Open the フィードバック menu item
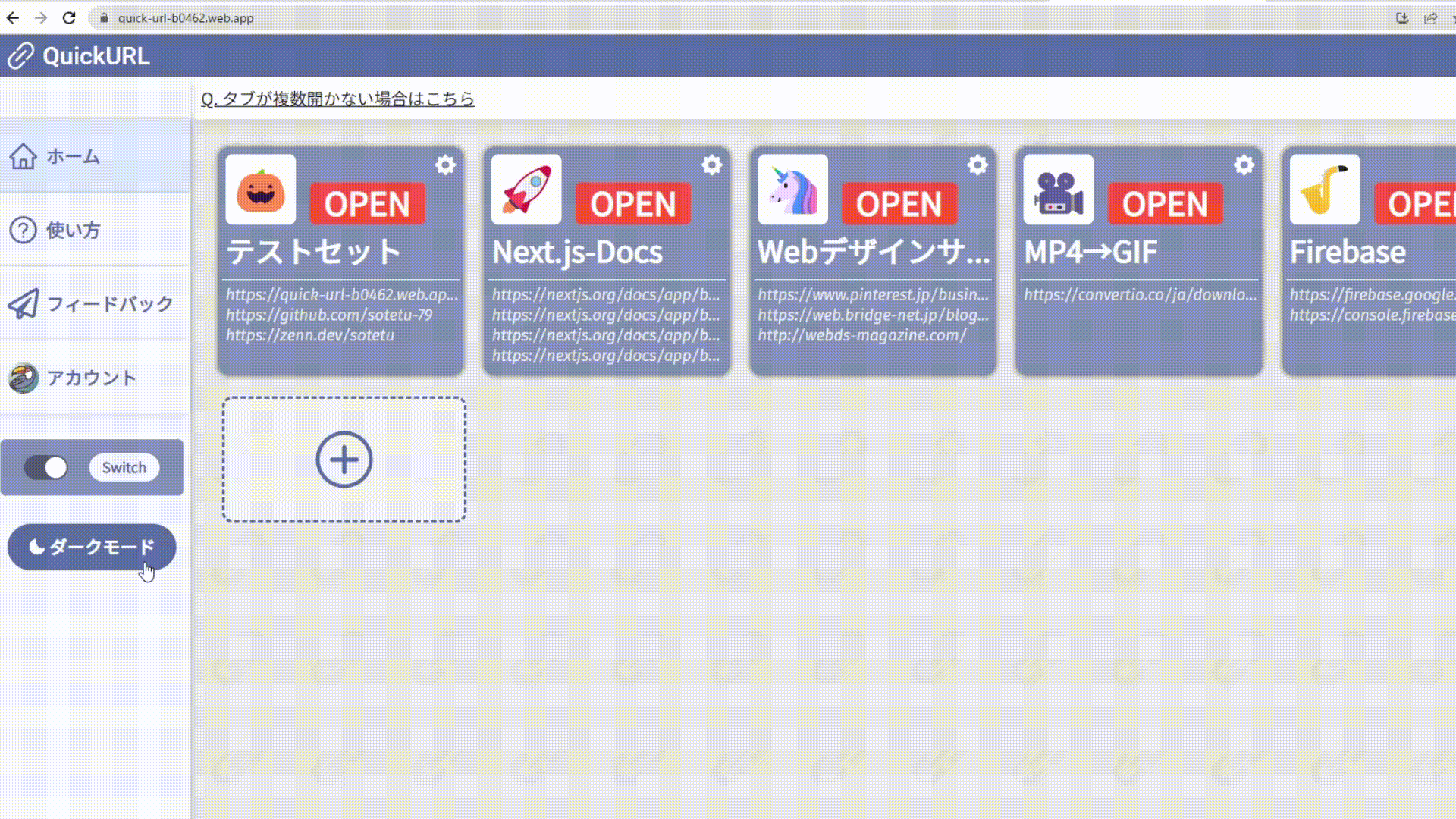 [x=95, y=303]
